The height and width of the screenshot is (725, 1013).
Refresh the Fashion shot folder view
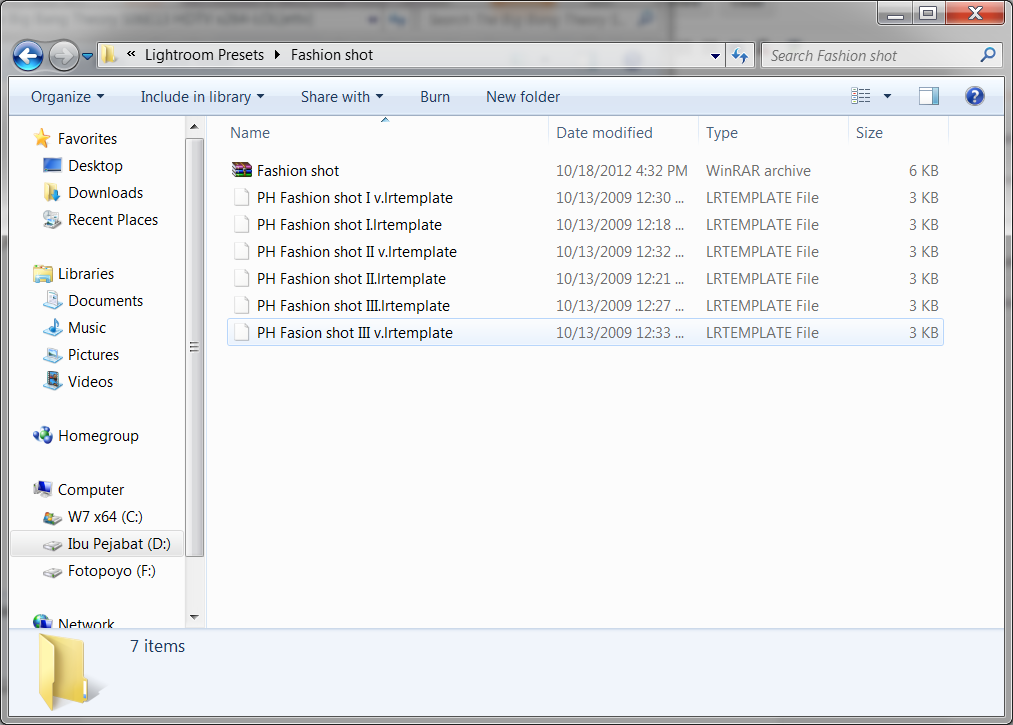tap(740, 56)
